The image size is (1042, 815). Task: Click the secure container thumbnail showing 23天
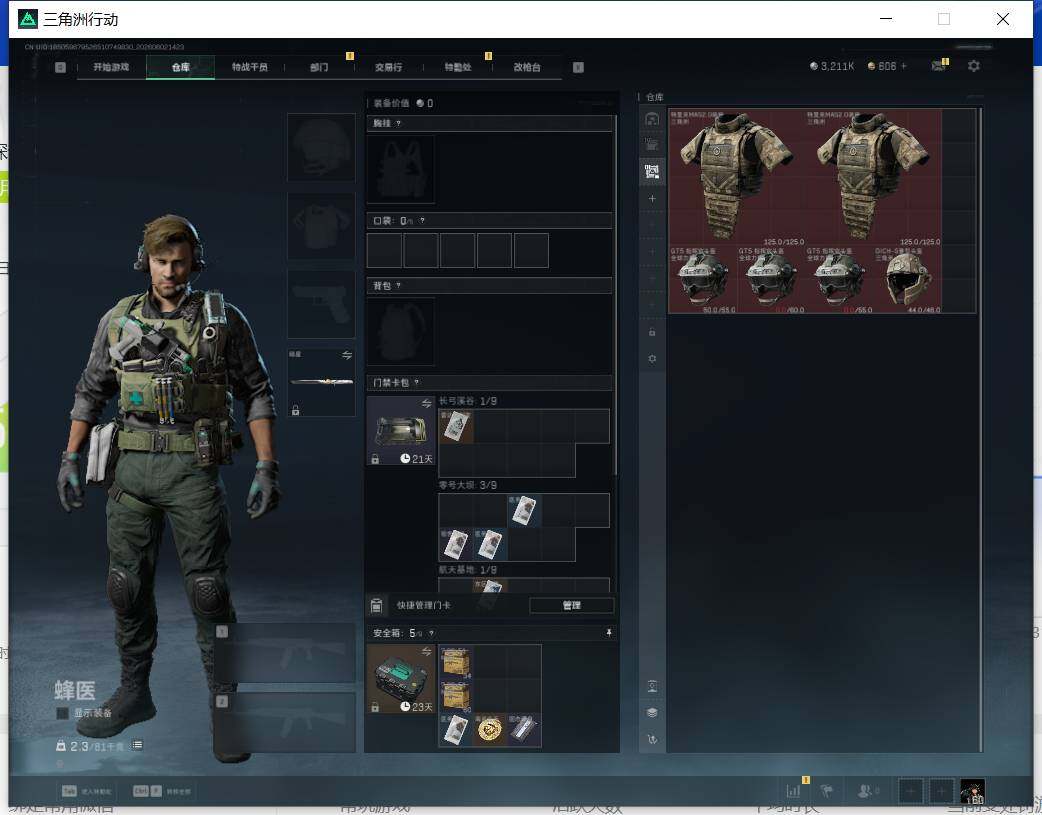tap(401, 679)
